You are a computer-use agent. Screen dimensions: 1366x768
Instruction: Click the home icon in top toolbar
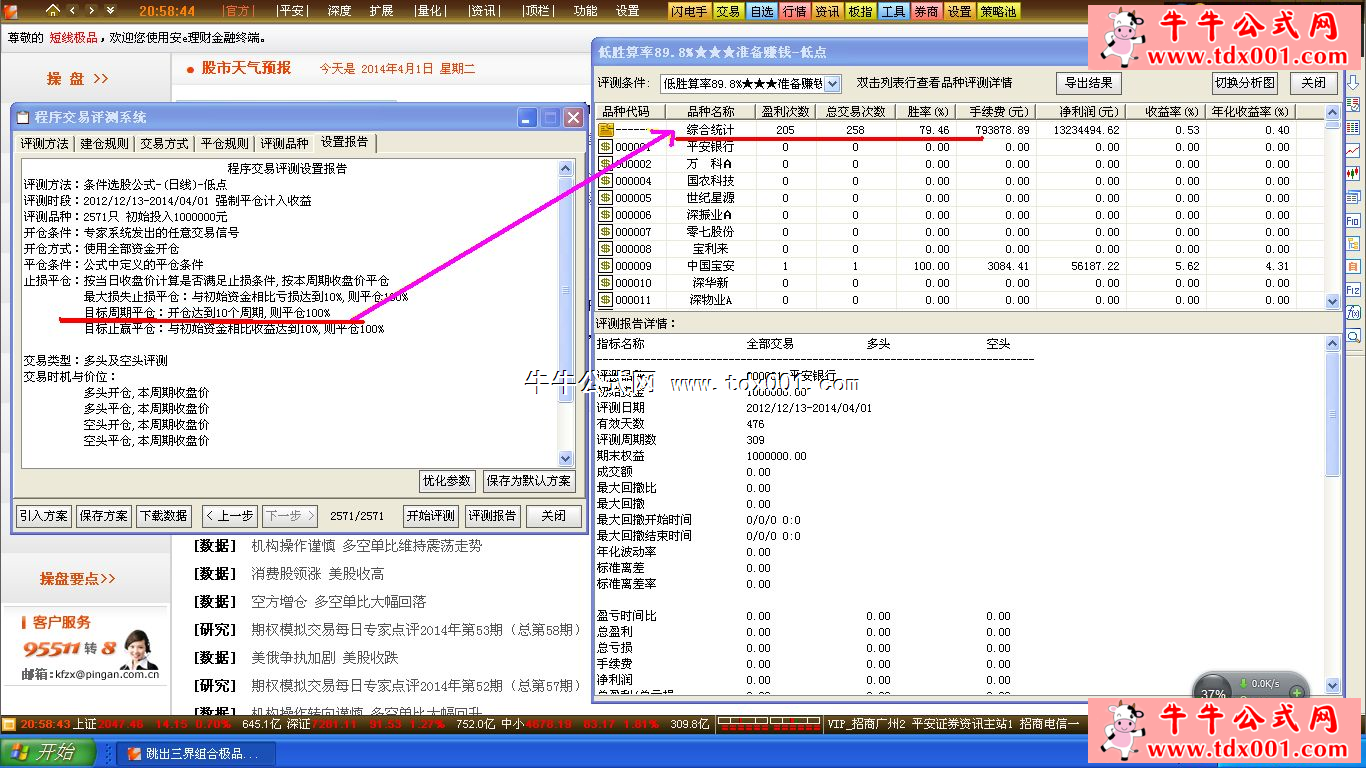[x=52, y=11]
